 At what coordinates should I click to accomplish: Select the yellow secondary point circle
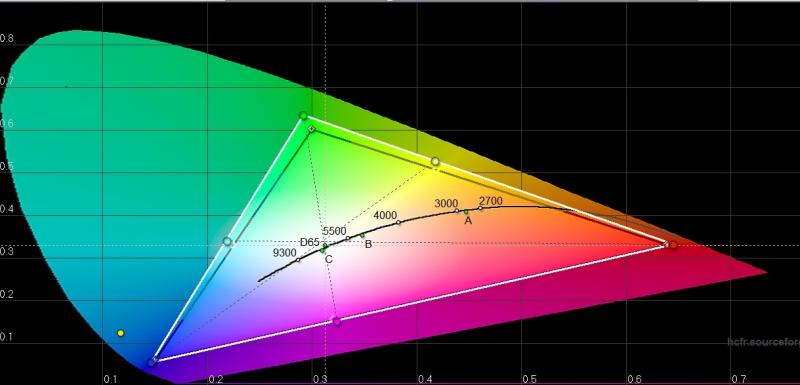click(435, 162)
